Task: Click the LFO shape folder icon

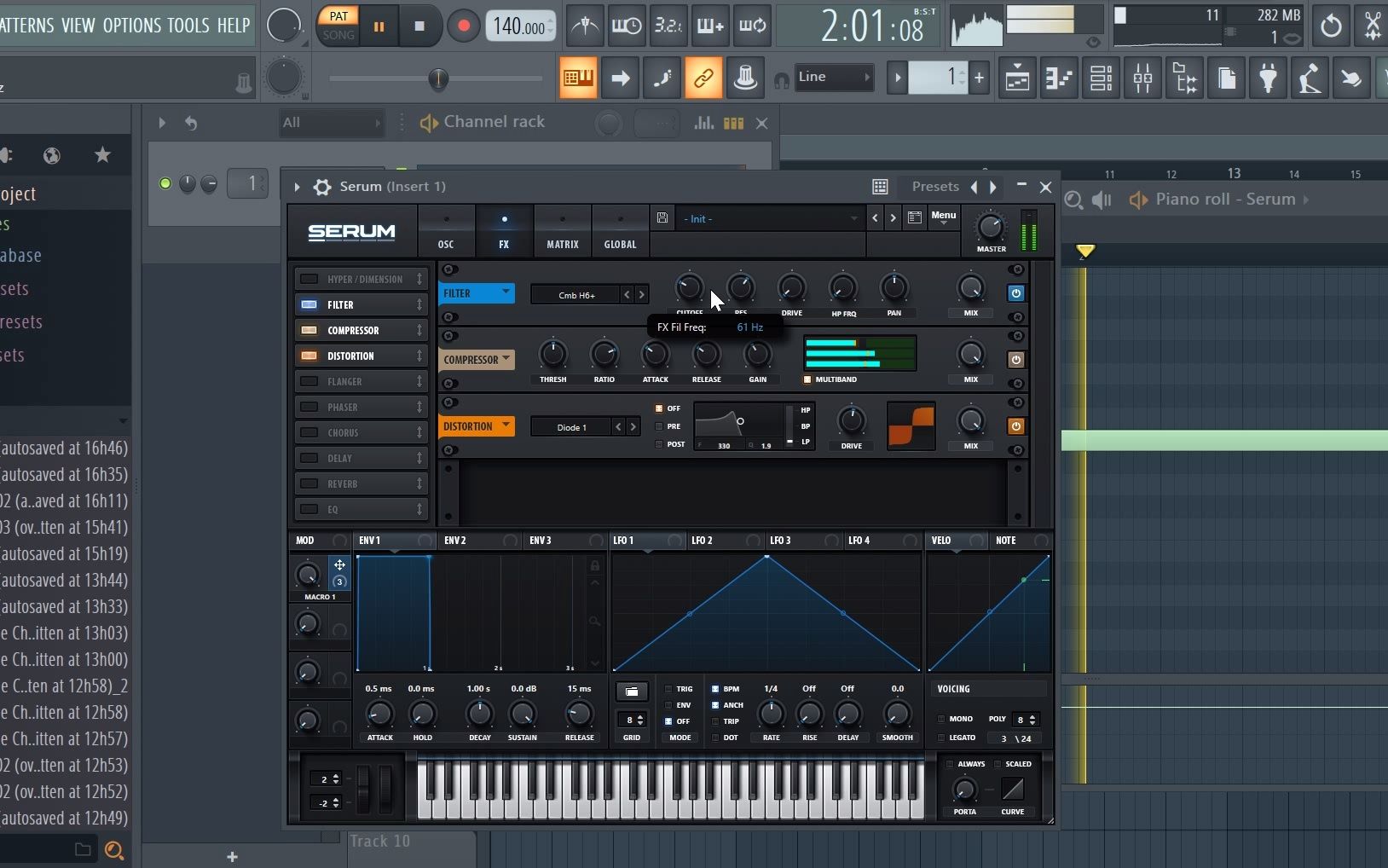Action: click(x=632, y=692)
